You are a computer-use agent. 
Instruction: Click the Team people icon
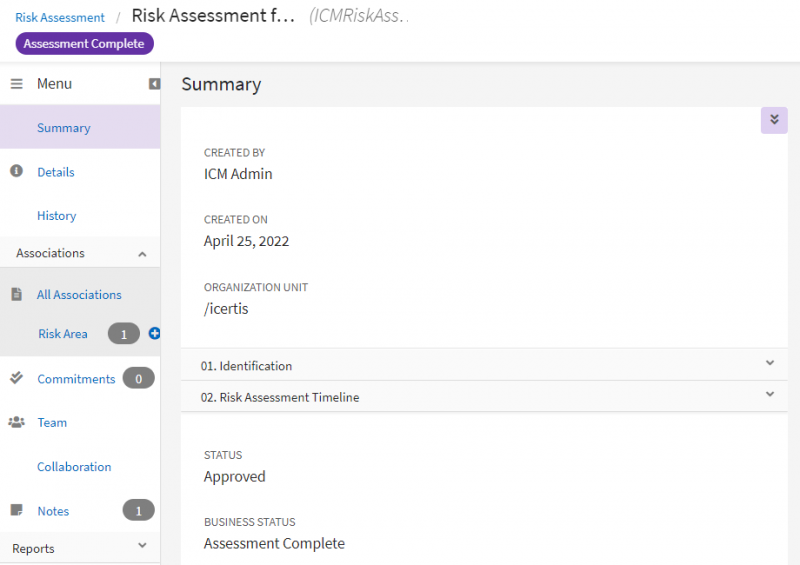(x=16, y=422)
